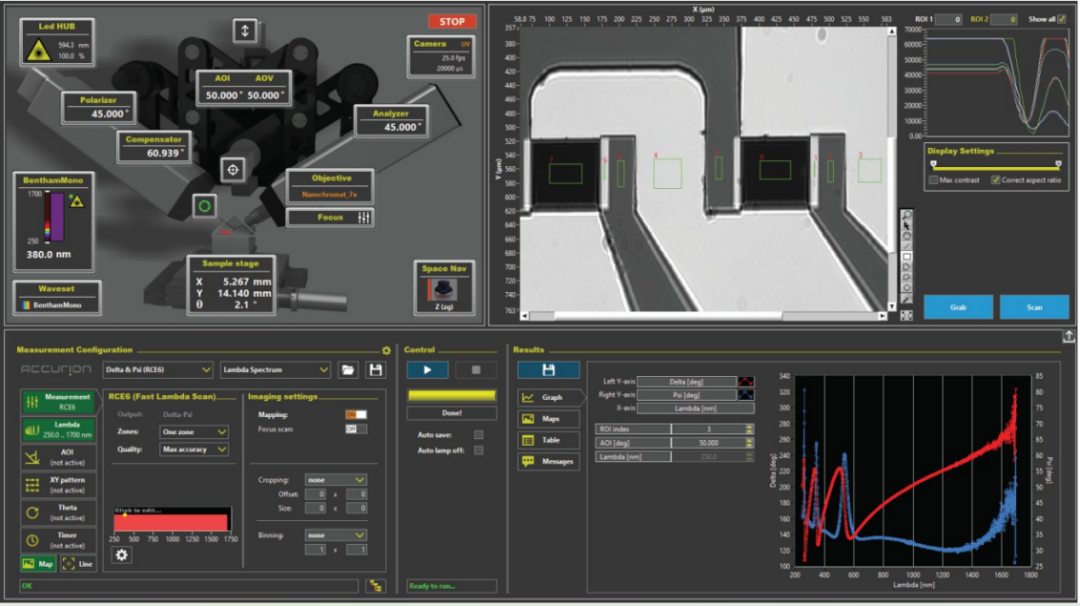Select the pointer arrow tool in image toolbar
Screen dimensions: 1080x606
coord(906,226)
